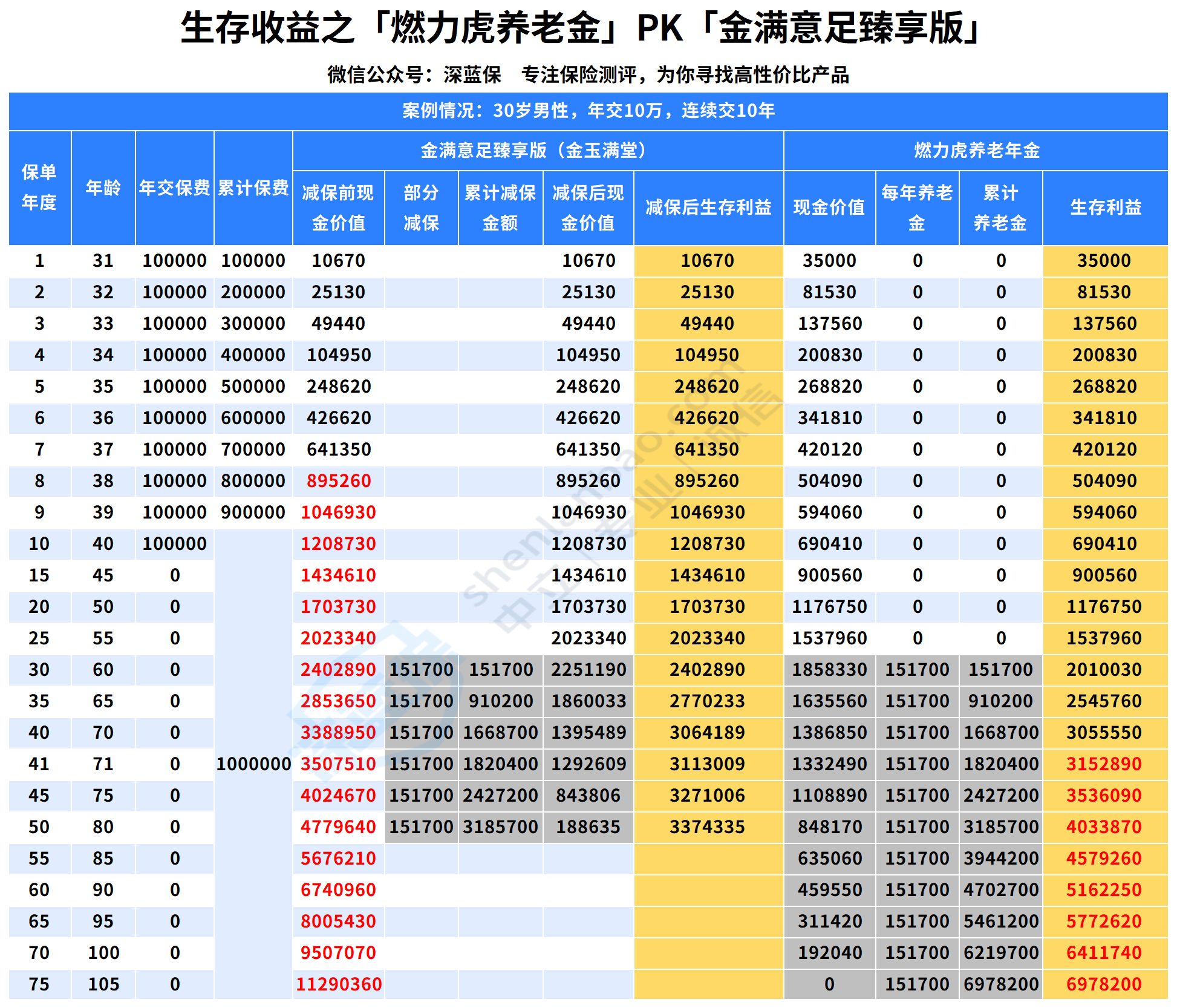The image size is (1177, 1008).
Task: Click the red value '895260' in 减保前现金价值
Action: click(x=339, y=481)
